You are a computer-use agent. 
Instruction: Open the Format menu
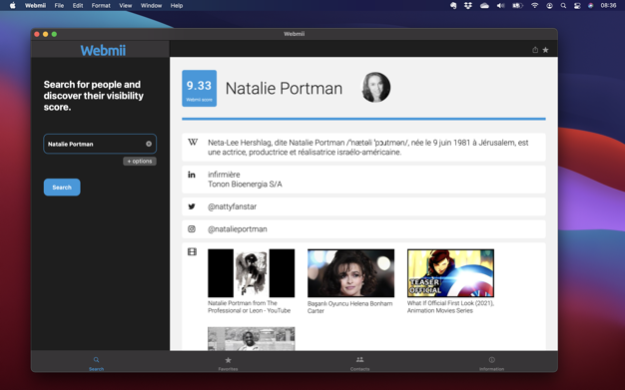[x=101, y=6]
